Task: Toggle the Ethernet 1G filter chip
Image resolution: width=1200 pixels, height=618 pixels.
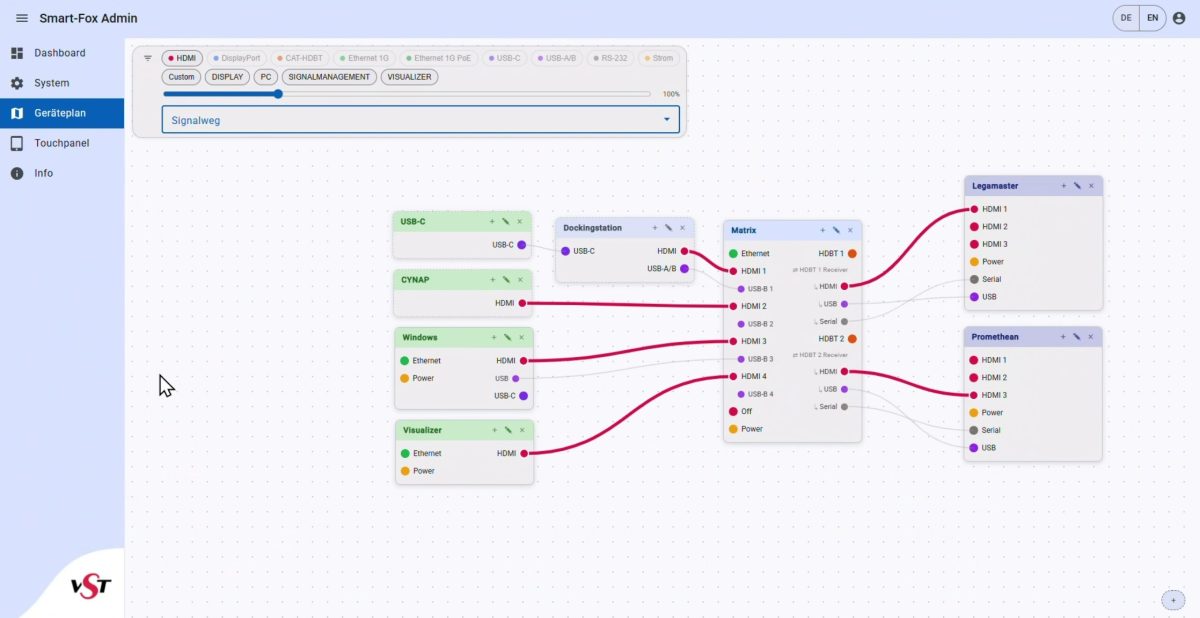Action: click(x=364, y=58)
